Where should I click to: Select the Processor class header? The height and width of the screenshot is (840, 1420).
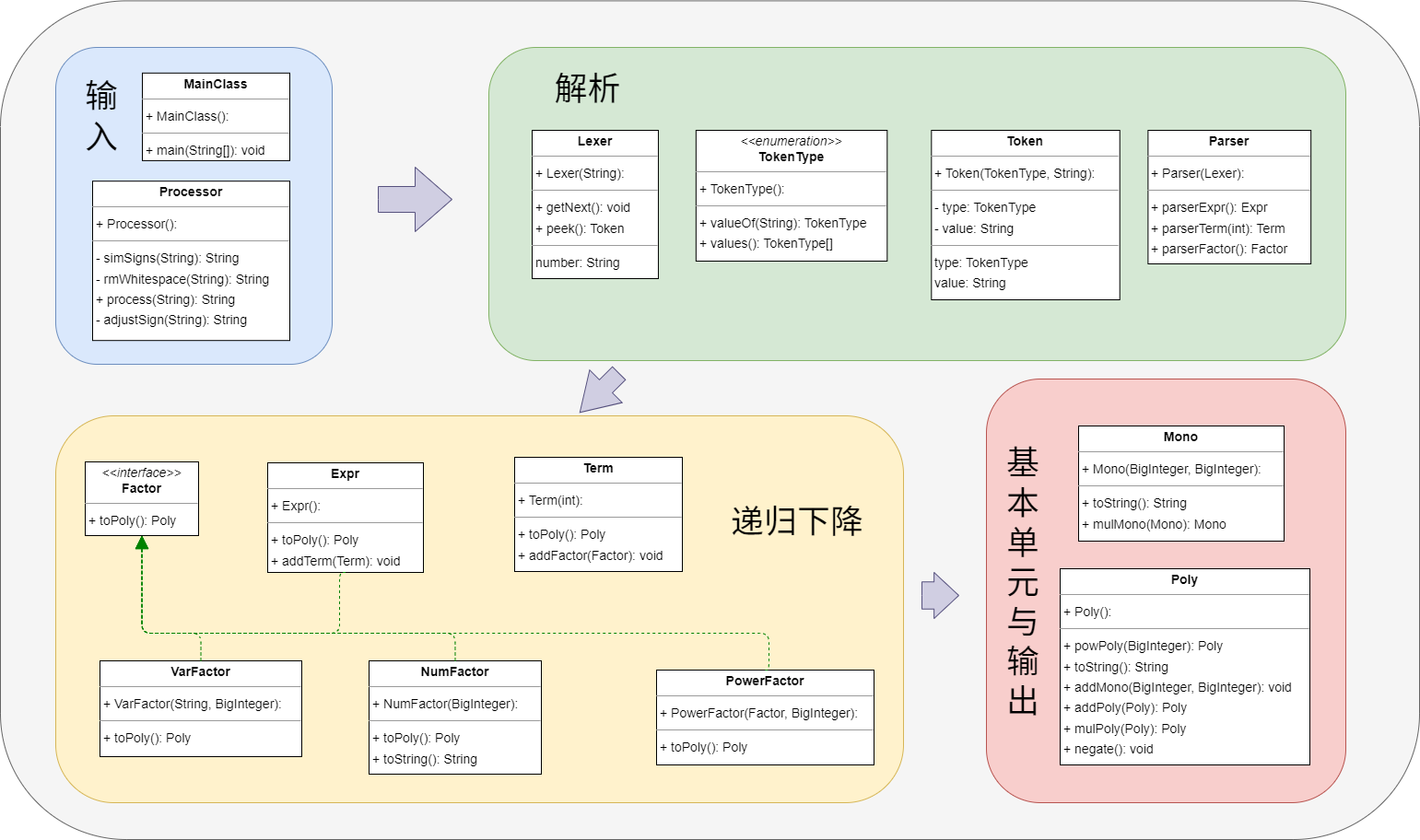point(191,192)
